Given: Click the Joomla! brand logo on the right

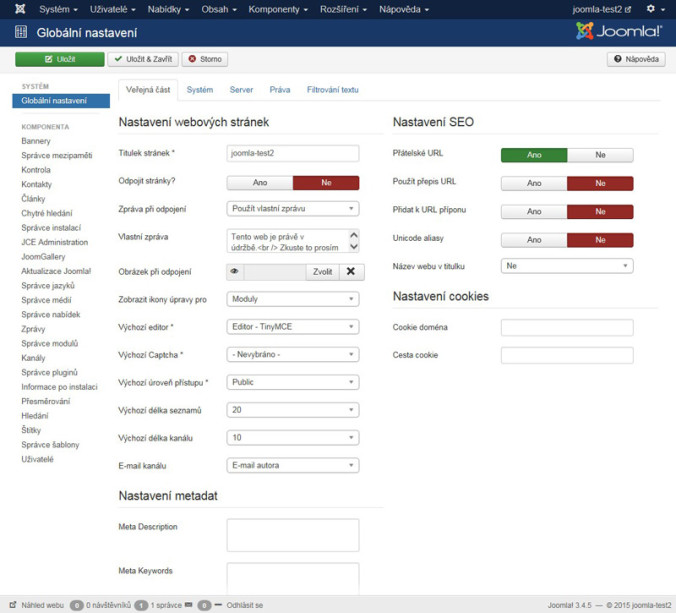Looking at the screenshot, I should tap(619, 32).
